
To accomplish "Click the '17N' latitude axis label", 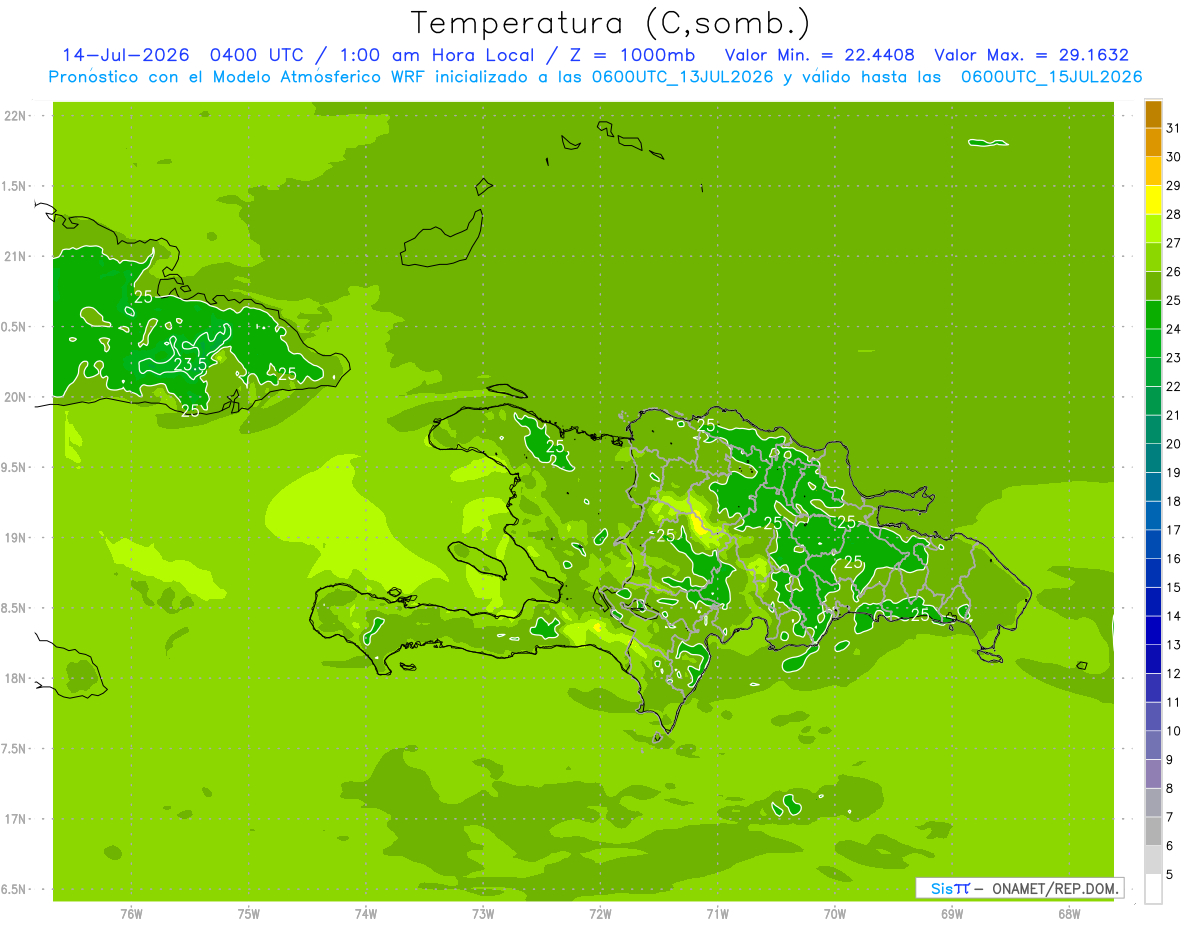I will [x=14, y=819].
